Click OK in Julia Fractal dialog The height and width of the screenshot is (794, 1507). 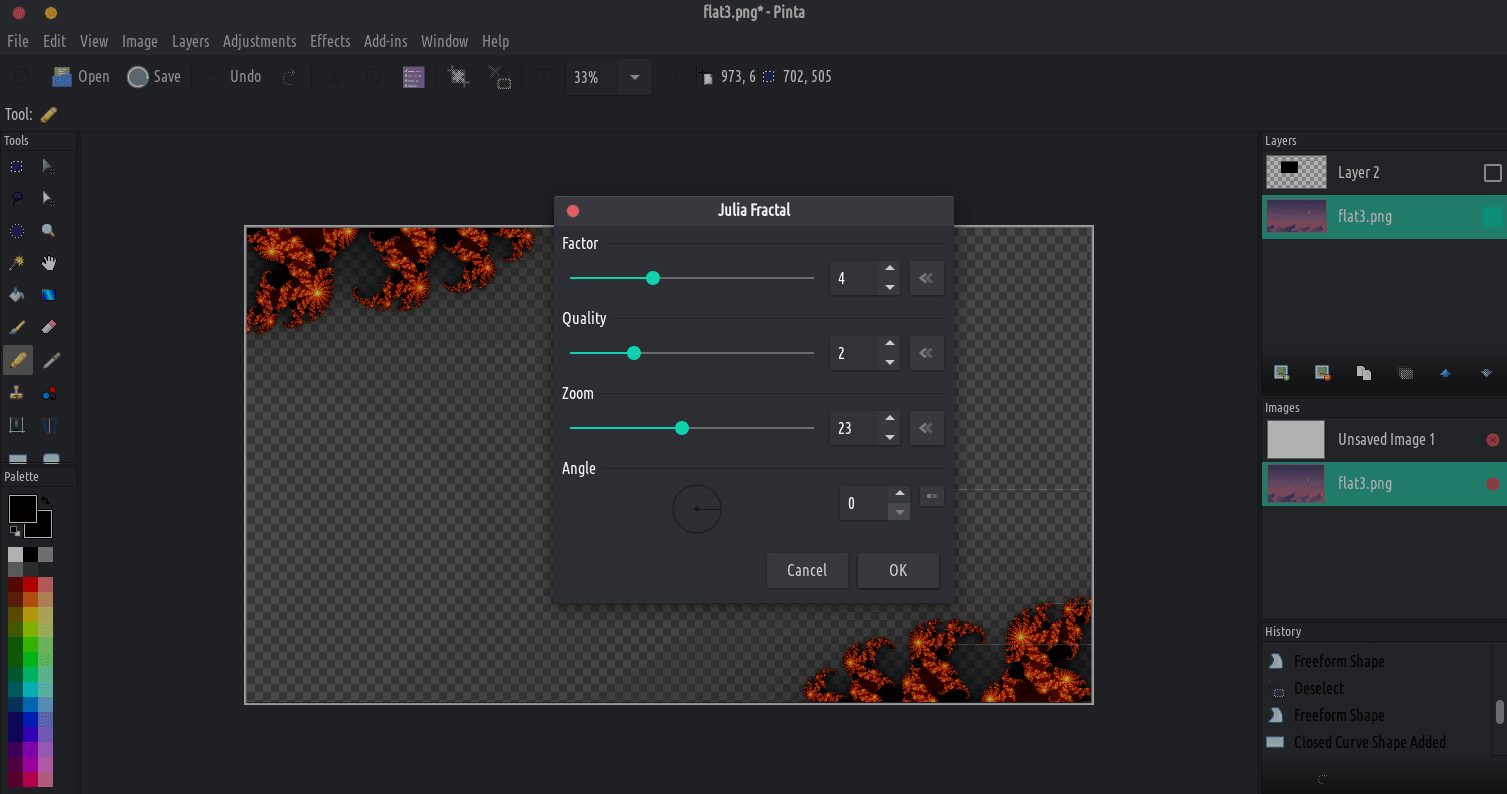pyautogui.click(x=898, y=570)
